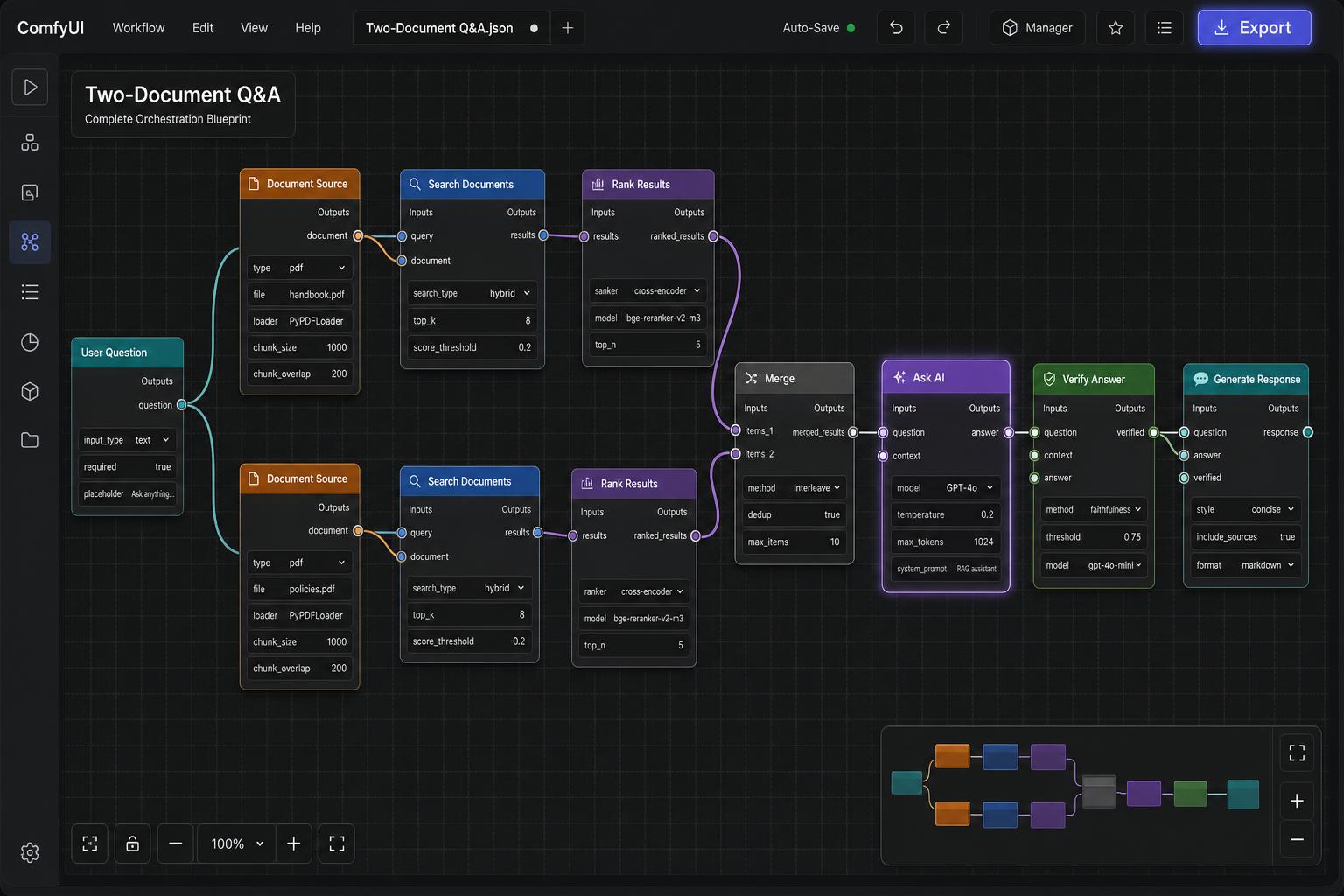The height and width of the screenshot is (896, 1344).
Task: Switch to Two-Document Q&A.json tab
Action: [x=451, y=28]
